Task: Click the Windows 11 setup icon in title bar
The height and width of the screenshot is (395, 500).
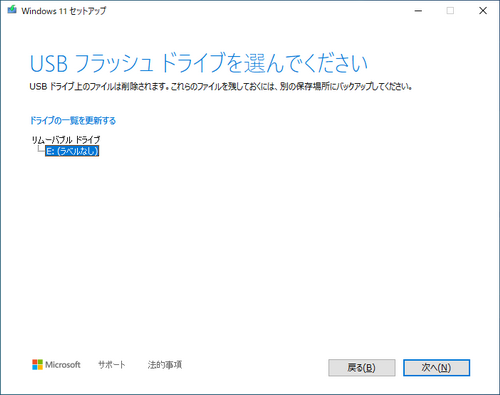Action: (12, 10)
